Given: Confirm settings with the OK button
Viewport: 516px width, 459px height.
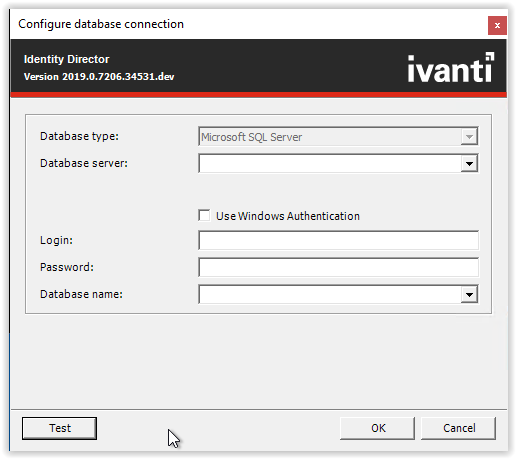Looking at the screenshot, I should [378, 428].
